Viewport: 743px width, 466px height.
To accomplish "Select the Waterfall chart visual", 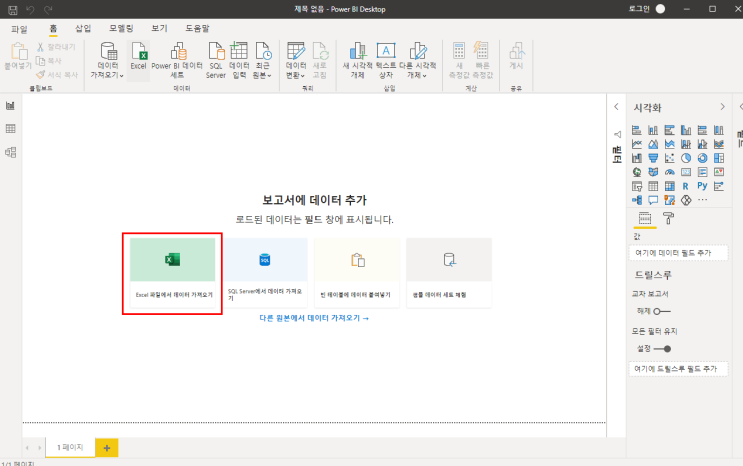I will pyautogui.click(x=637, y=158).
